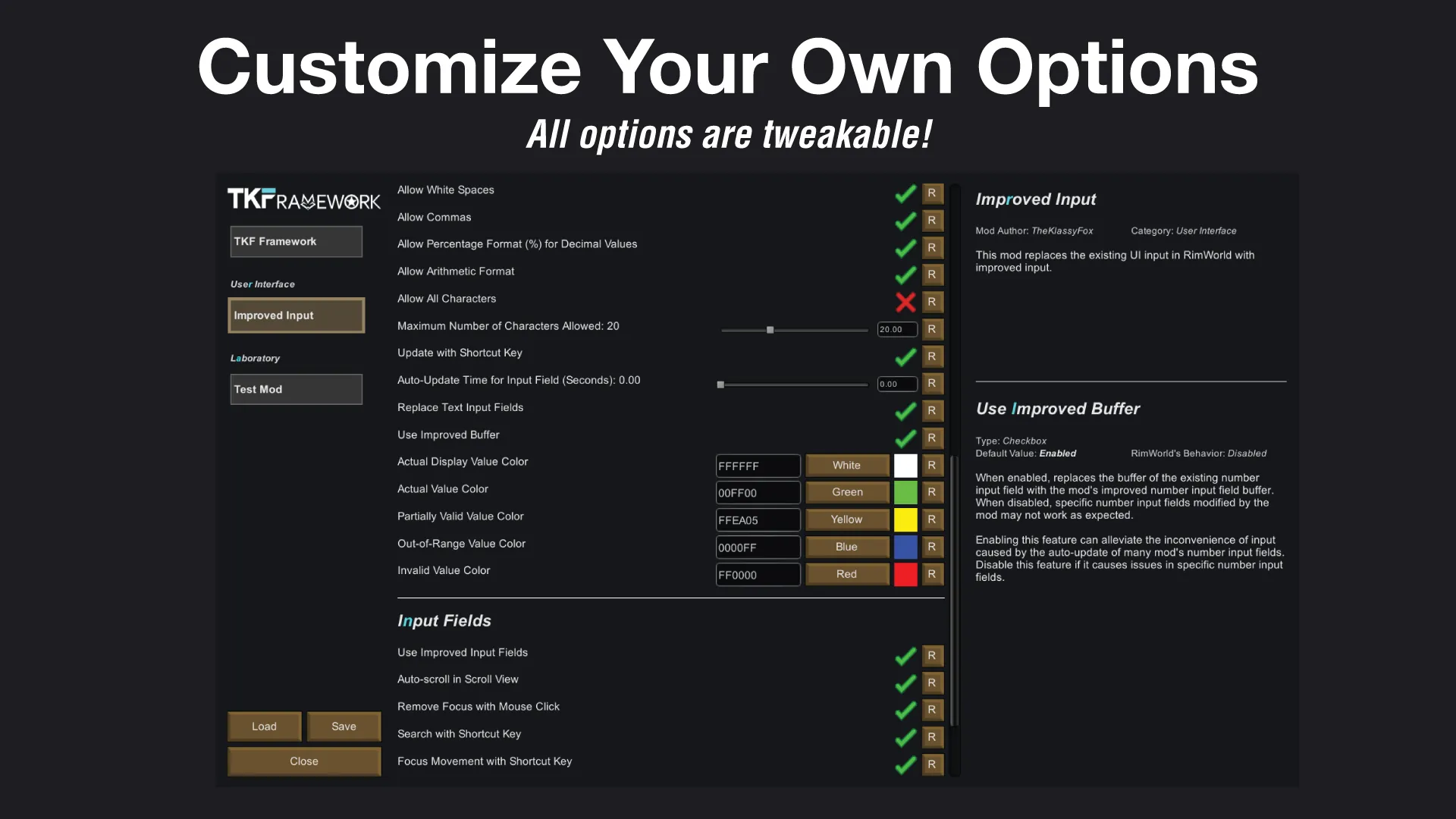
Task: Reset Invalid Value Color to default
Action: coord(932,574)
